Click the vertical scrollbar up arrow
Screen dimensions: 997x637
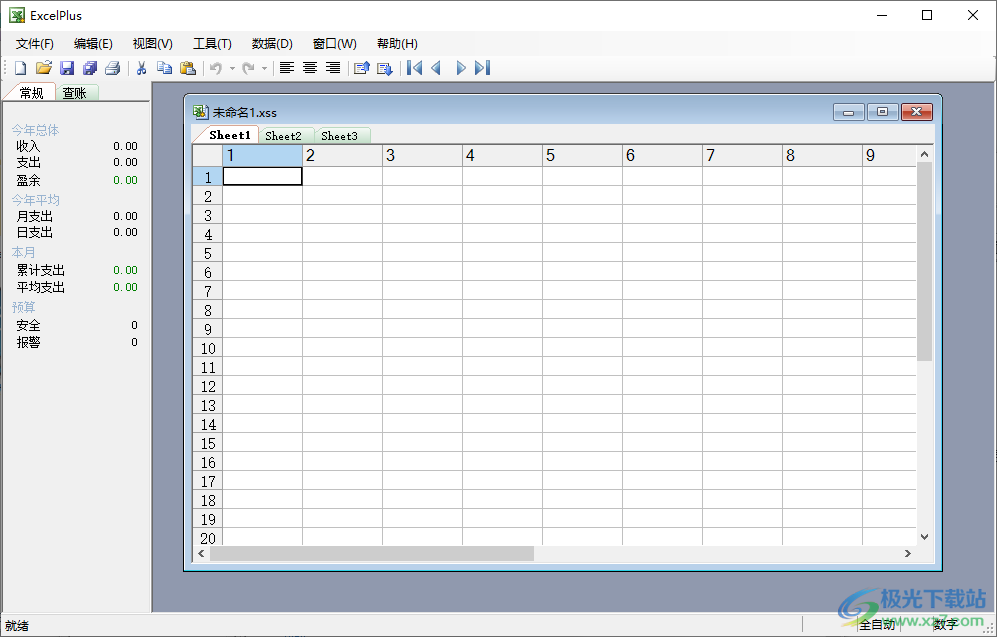pyautogui.click(x=925, y=154)
